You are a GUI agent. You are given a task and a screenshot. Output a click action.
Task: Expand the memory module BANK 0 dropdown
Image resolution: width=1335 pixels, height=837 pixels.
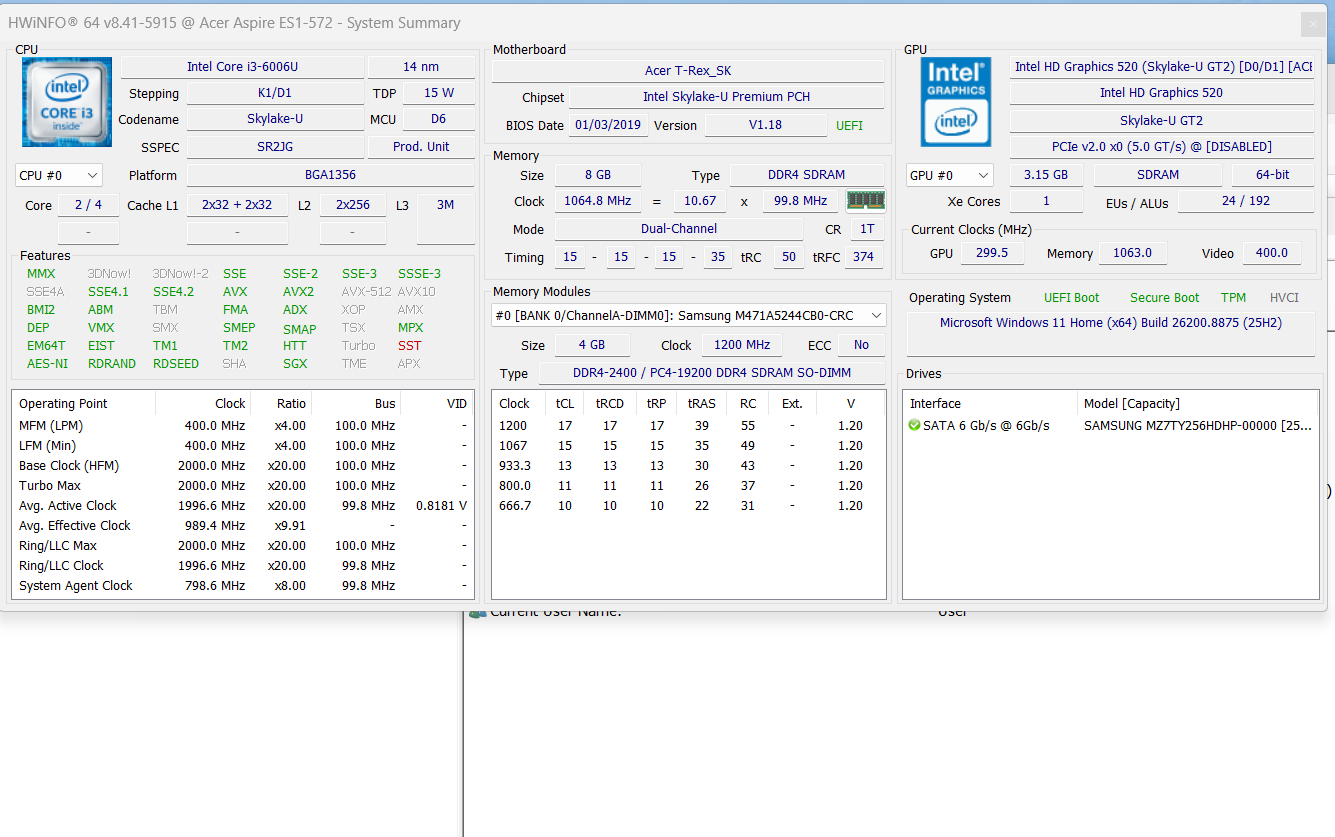pyautogui.click(x=690, y=315)
